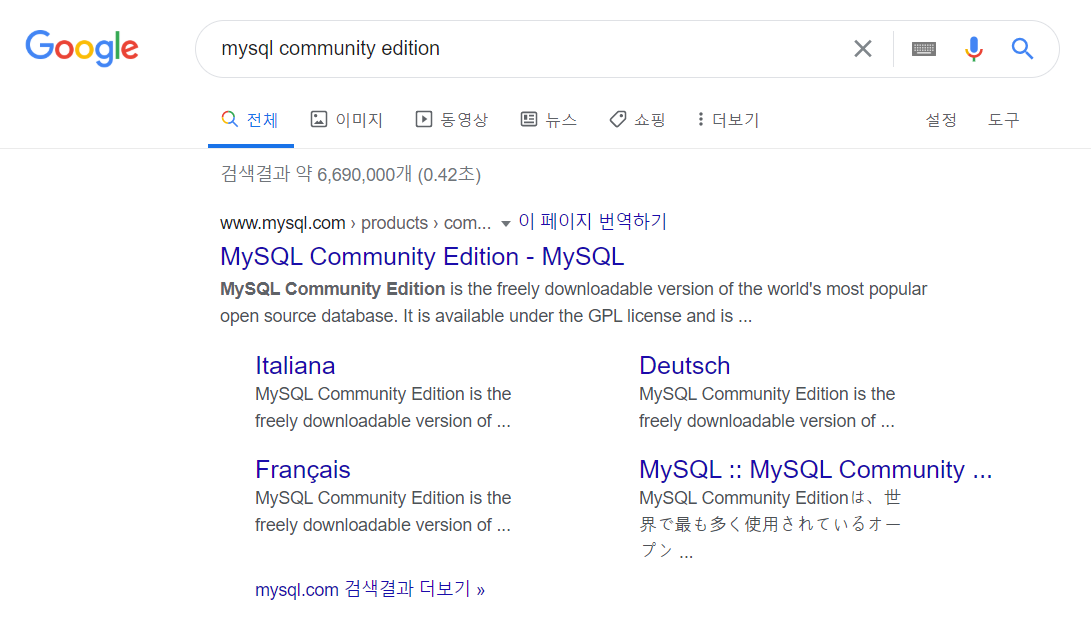Select the 전체 tab
The image size is (1091, 630).
click(x=250, y=120)
